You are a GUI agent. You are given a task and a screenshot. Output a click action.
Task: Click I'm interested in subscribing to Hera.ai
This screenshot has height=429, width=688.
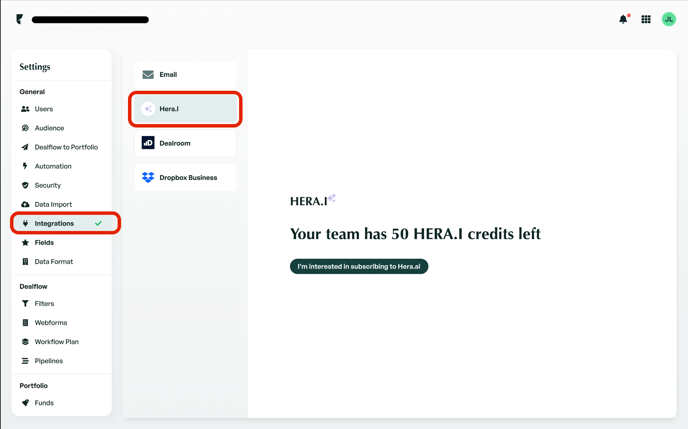click(x=359, y=266)
